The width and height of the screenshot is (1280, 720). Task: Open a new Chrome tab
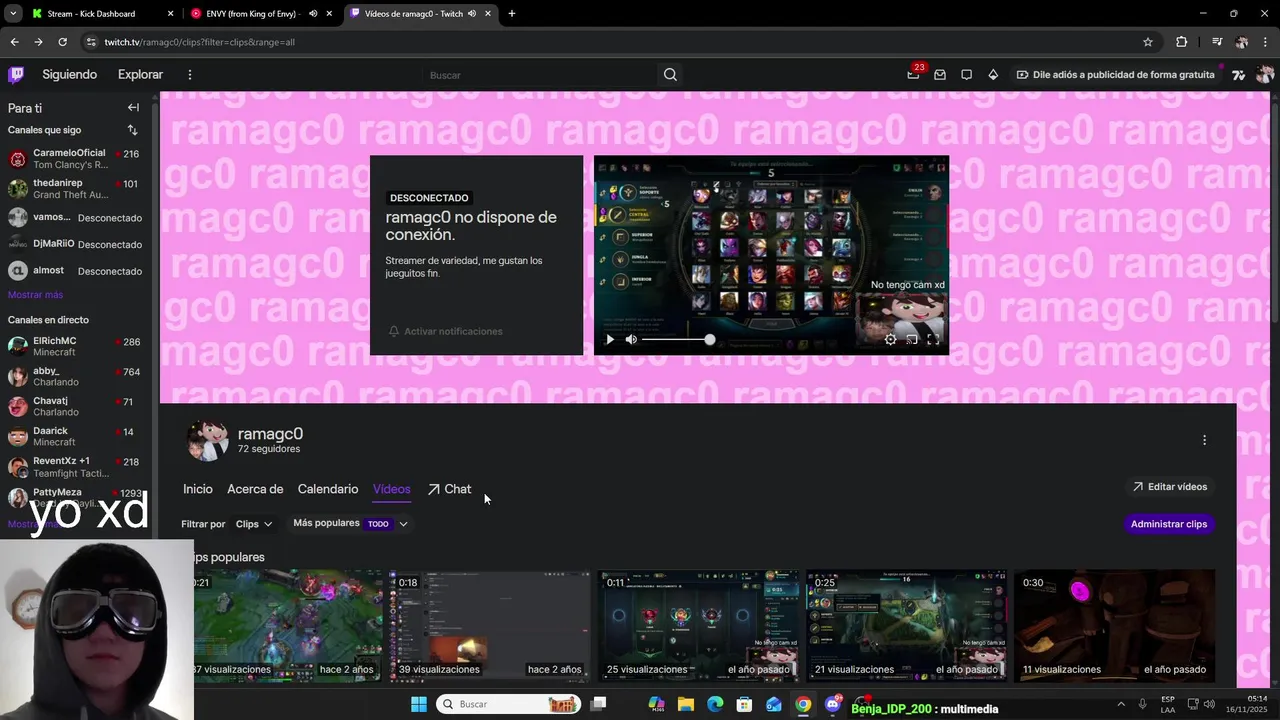(x=512, y=14)
